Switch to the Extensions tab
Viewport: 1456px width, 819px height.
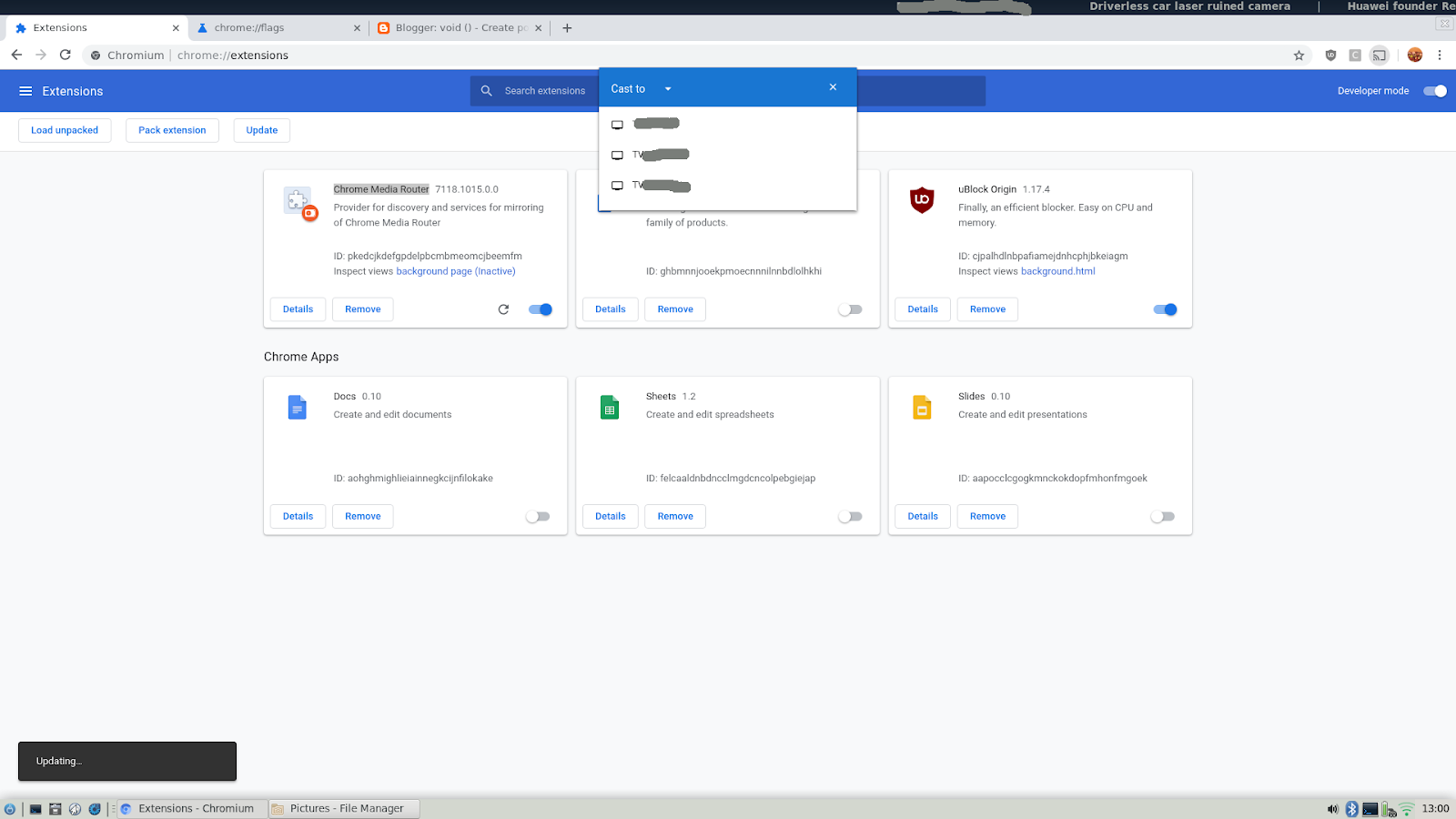click(x=96, y=28)
